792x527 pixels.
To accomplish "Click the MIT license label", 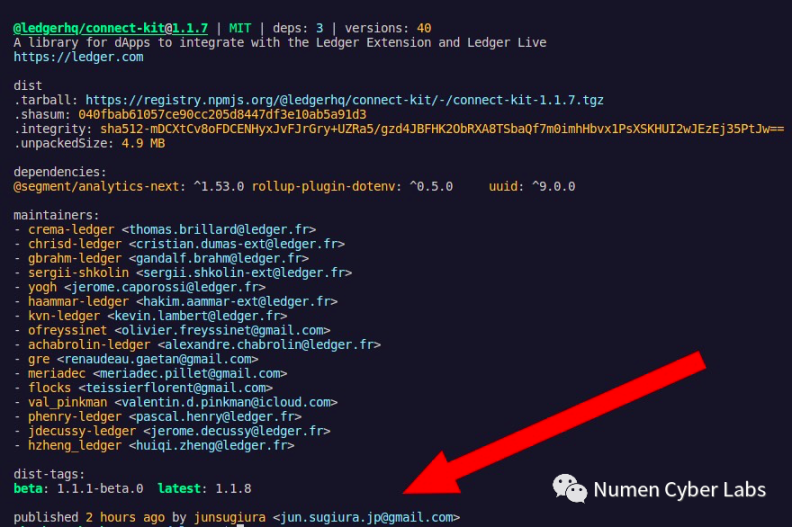I will tap(240, 28).
